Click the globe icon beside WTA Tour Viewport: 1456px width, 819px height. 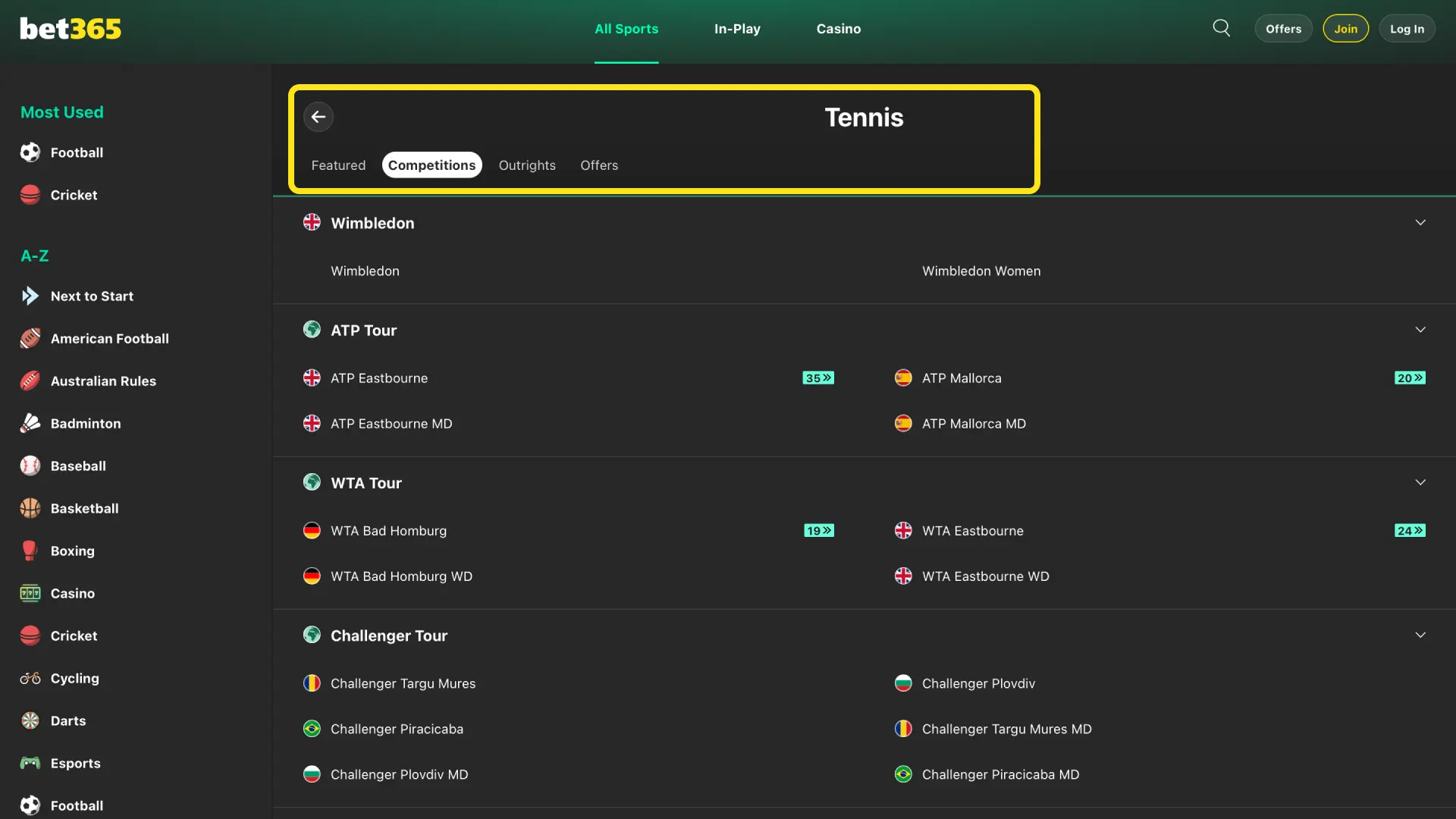(x=312, y=482)
